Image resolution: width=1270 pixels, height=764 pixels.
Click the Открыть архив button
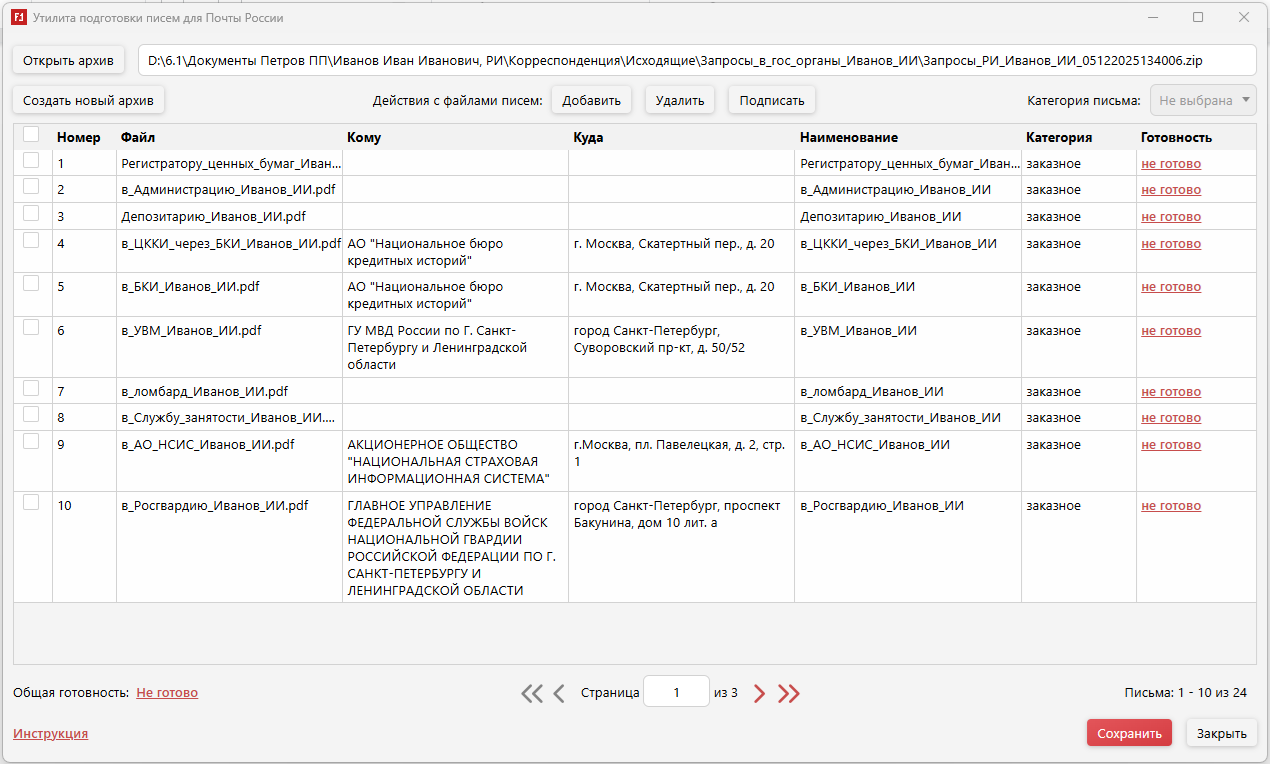click(68, 60)
